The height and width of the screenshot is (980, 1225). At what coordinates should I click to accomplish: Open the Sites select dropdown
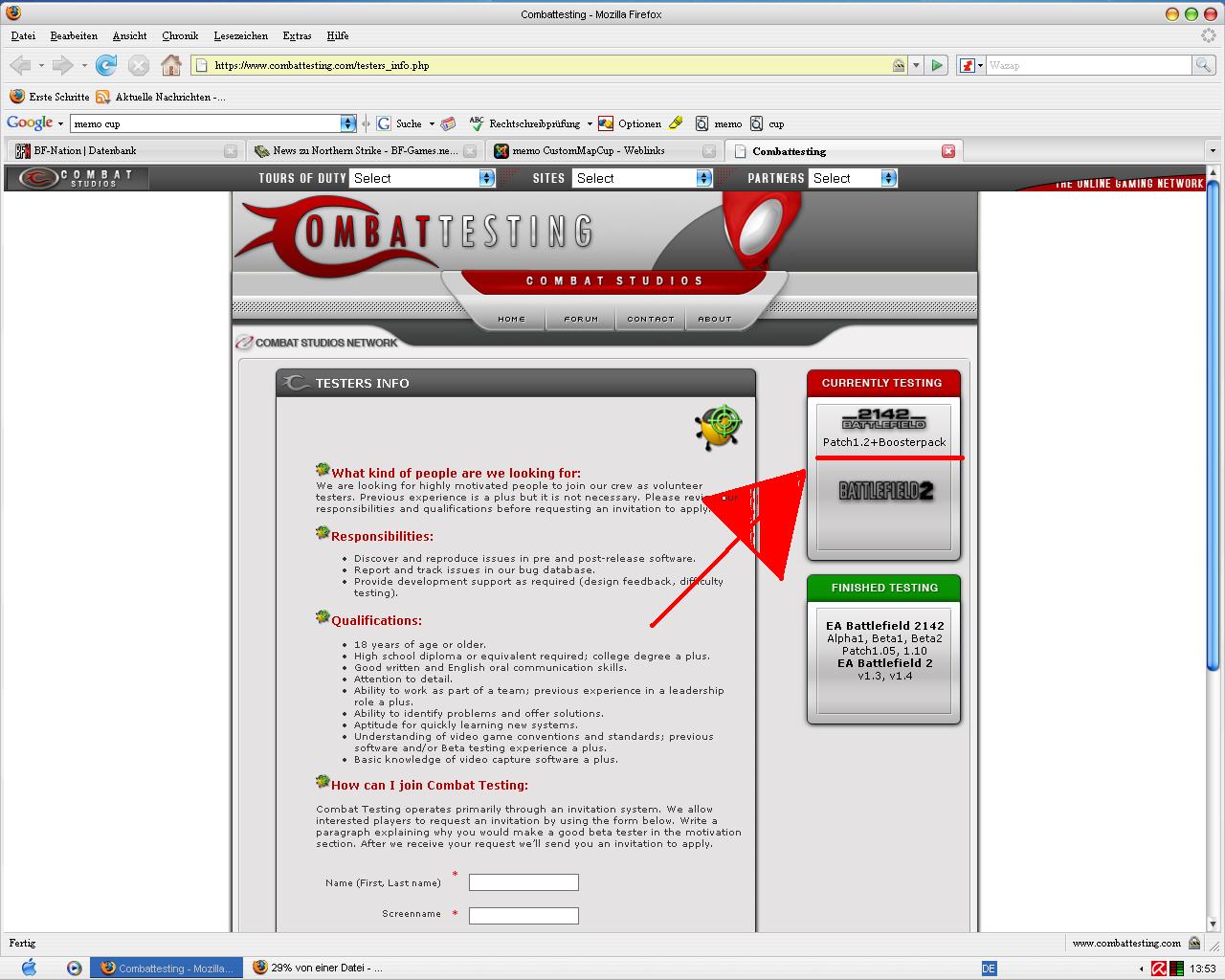[642, 178]
